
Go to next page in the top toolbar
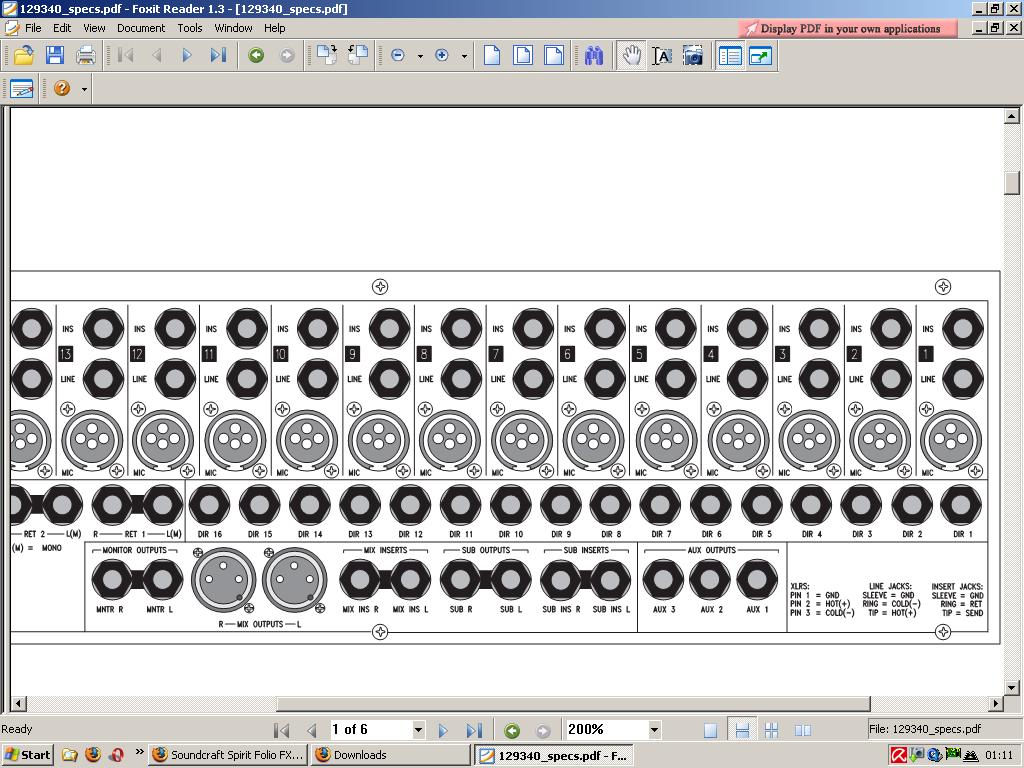(187, 56)
